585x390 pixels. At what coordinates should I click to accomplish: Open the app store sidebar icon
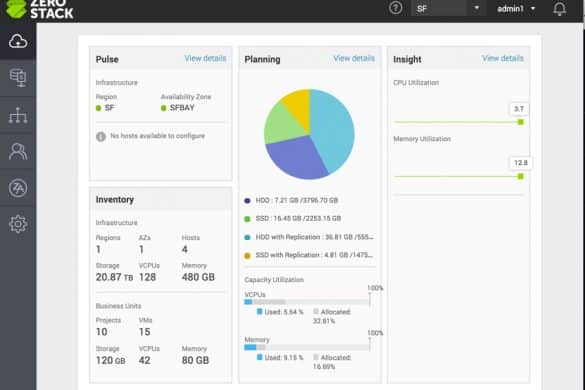pyautogui.click(x=18, y=188)
